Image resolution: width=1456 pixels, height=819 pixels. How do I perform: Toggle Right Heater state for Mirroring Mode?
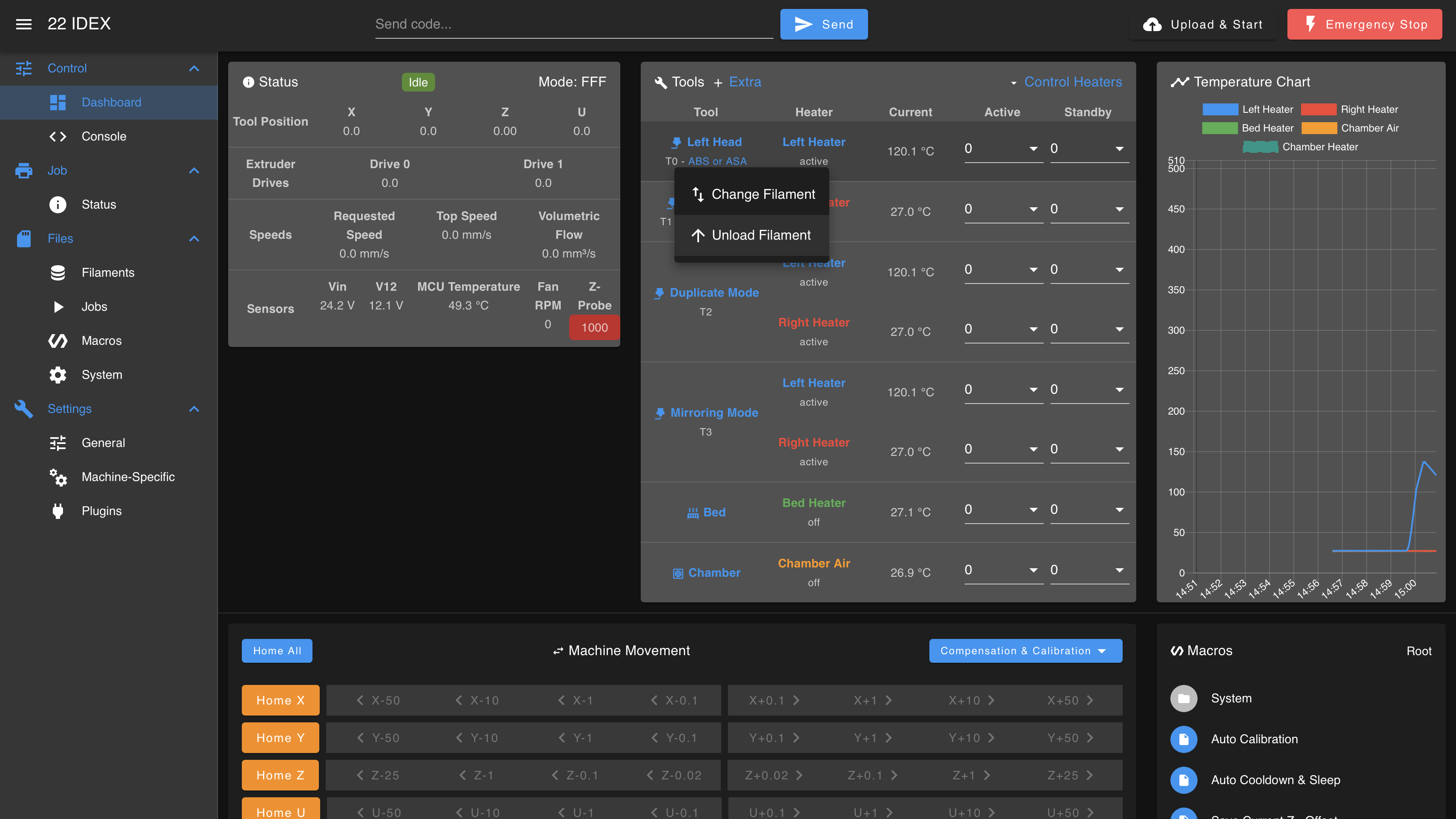point(813,443)
